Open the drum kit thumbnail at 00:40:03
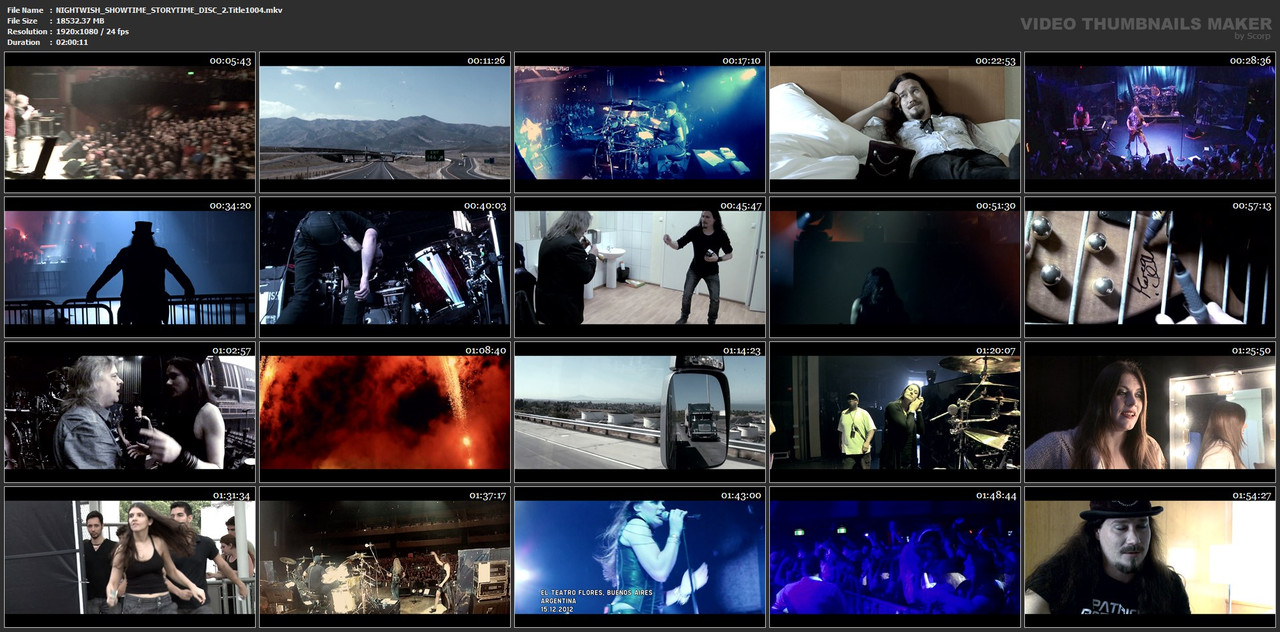The image size is (1280, 632). pyautogui.click(x=385, y=267)
